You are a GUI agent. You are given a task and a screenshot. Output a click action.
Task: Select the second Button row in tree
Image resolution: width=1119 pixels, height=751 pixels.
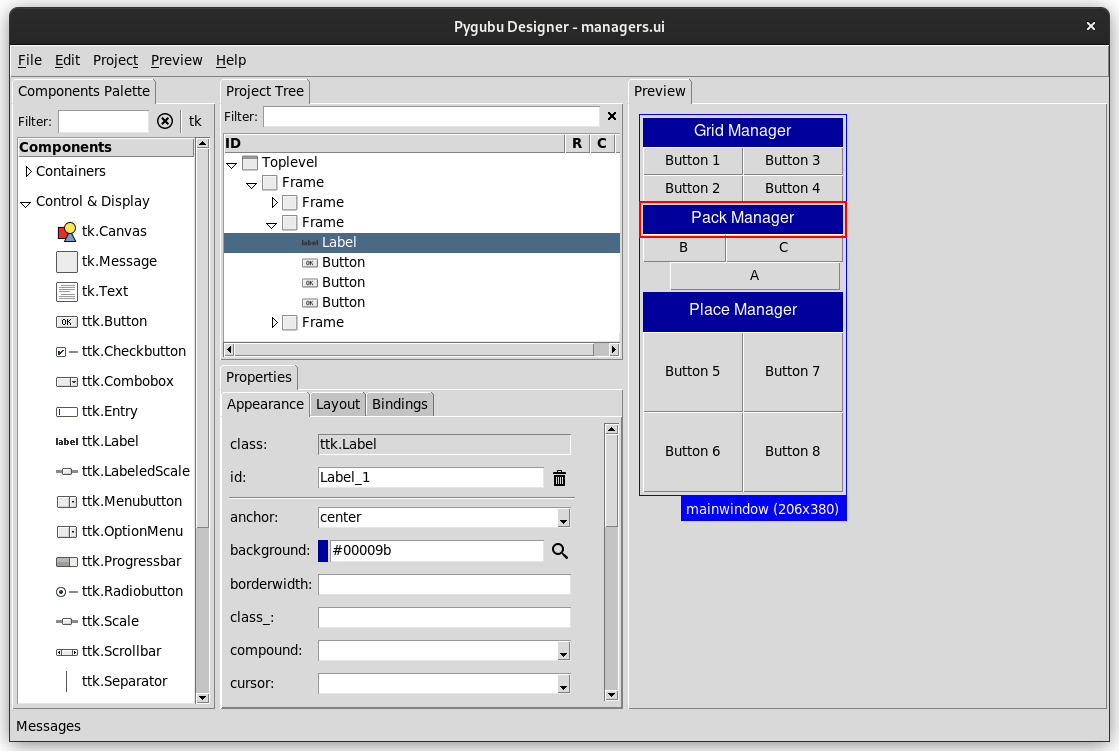(422, 283)
